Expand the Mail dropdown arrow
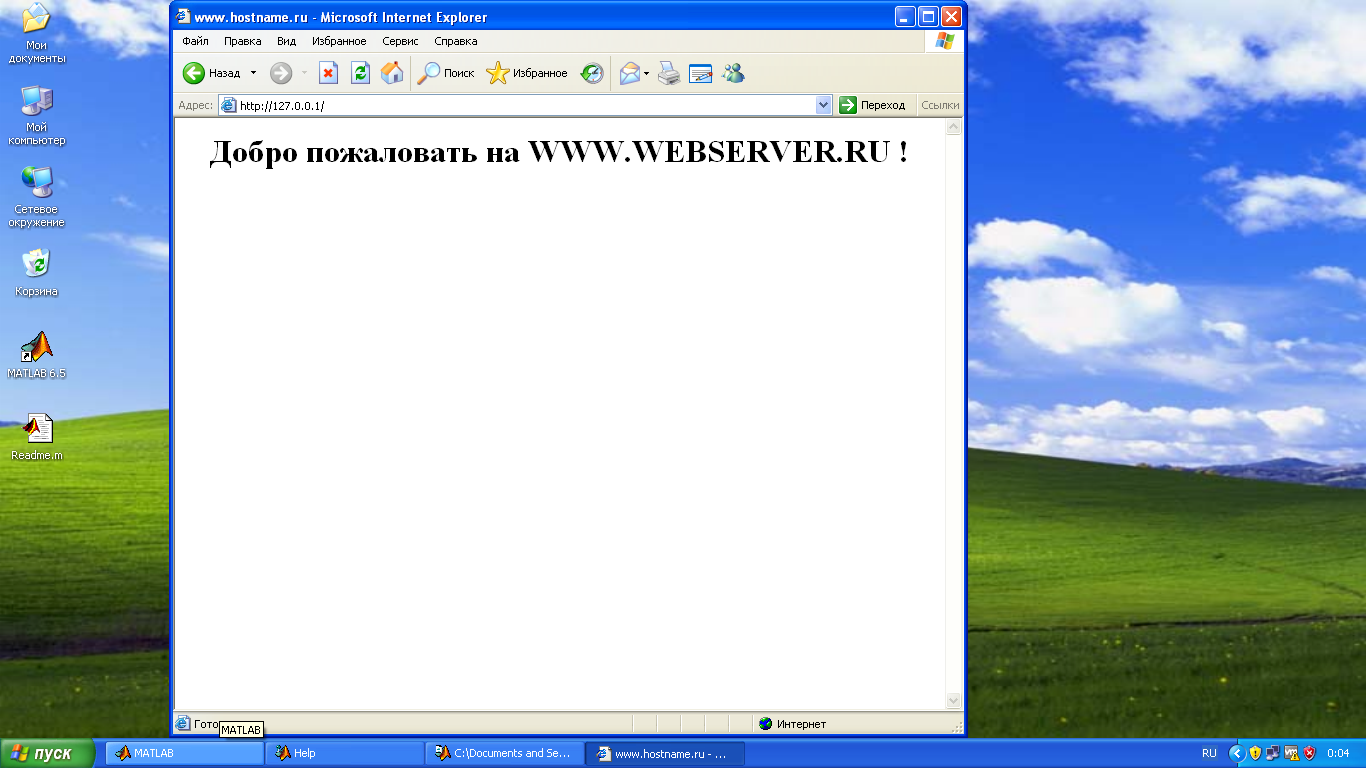This screenshot has height=768, width=1366. [x=647, y=73]
